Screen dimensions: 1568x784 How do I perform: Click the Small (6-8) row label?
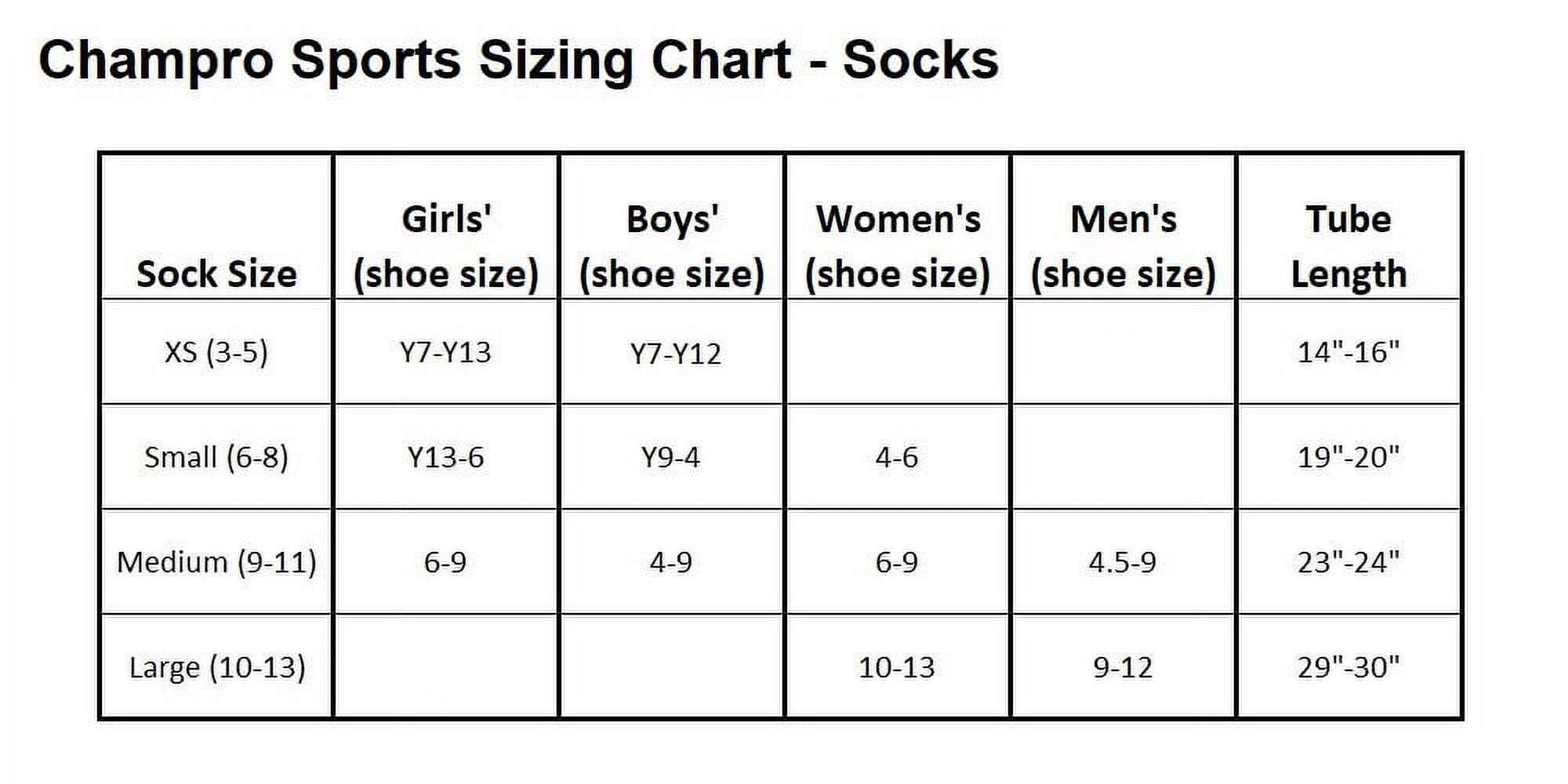216,457
